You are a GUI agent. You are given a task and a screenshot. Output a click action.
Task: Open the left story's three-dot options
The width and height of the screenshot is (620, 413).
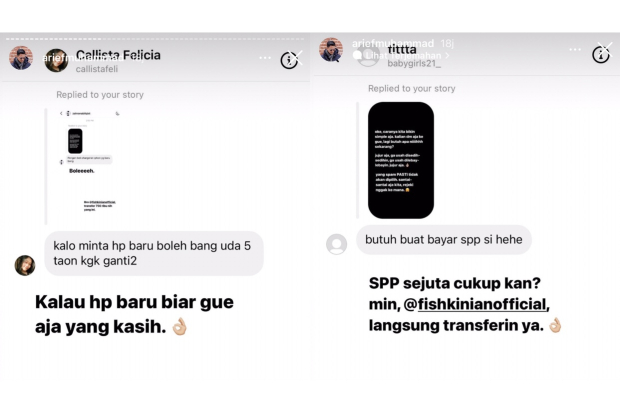[265, 58]
